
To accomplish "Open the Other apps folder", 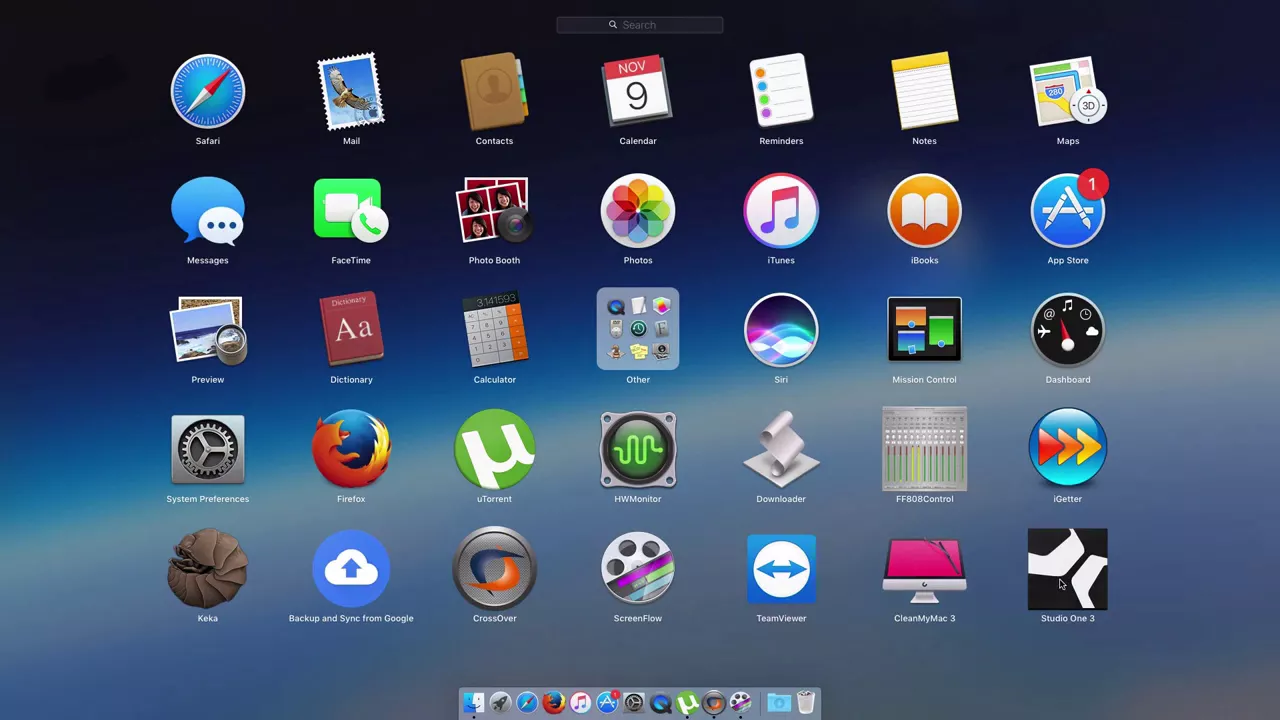I will point(637,330).
